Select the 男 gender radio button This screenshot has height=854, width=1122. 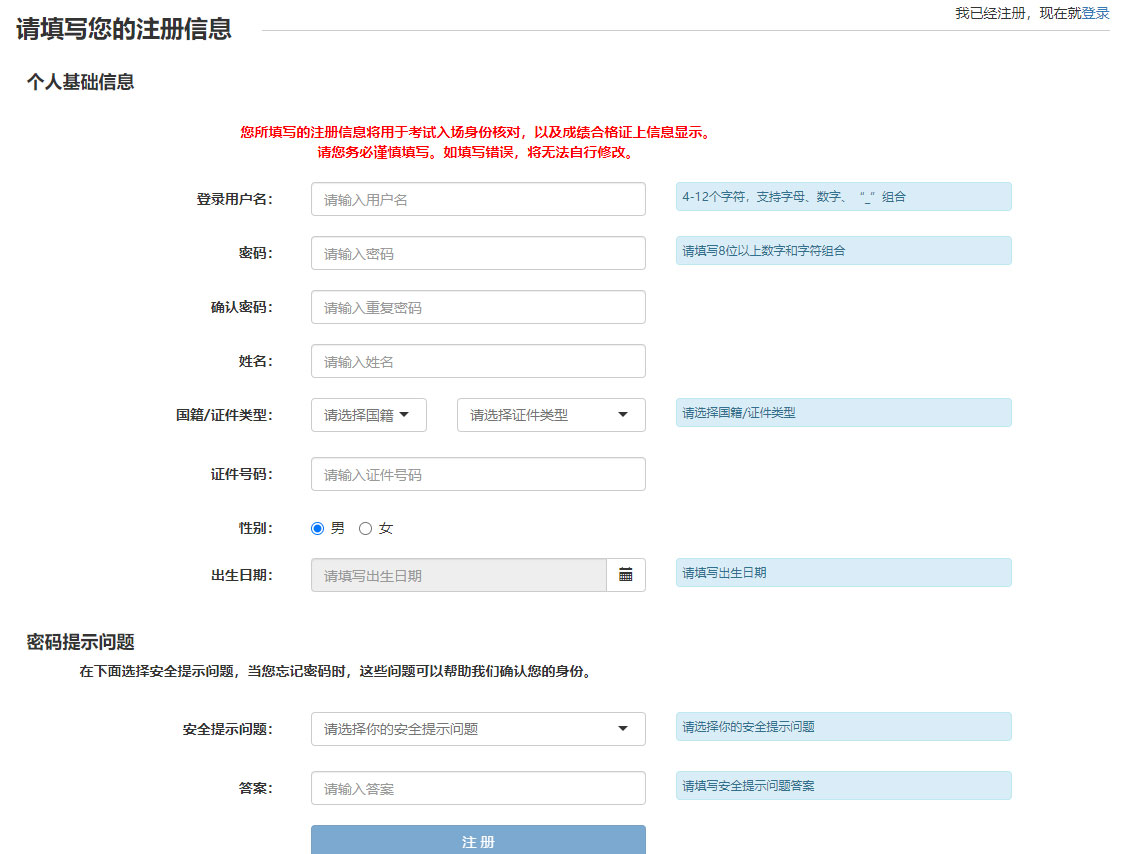tap(316, 527)
